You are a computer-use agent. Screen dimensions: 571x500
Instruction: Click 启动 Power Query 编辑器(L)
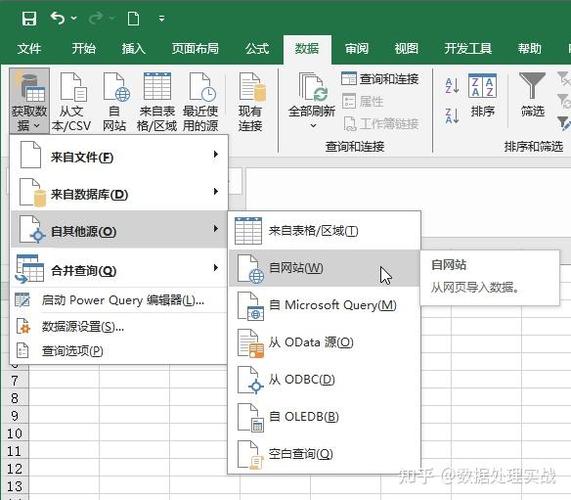pos(119,300)
